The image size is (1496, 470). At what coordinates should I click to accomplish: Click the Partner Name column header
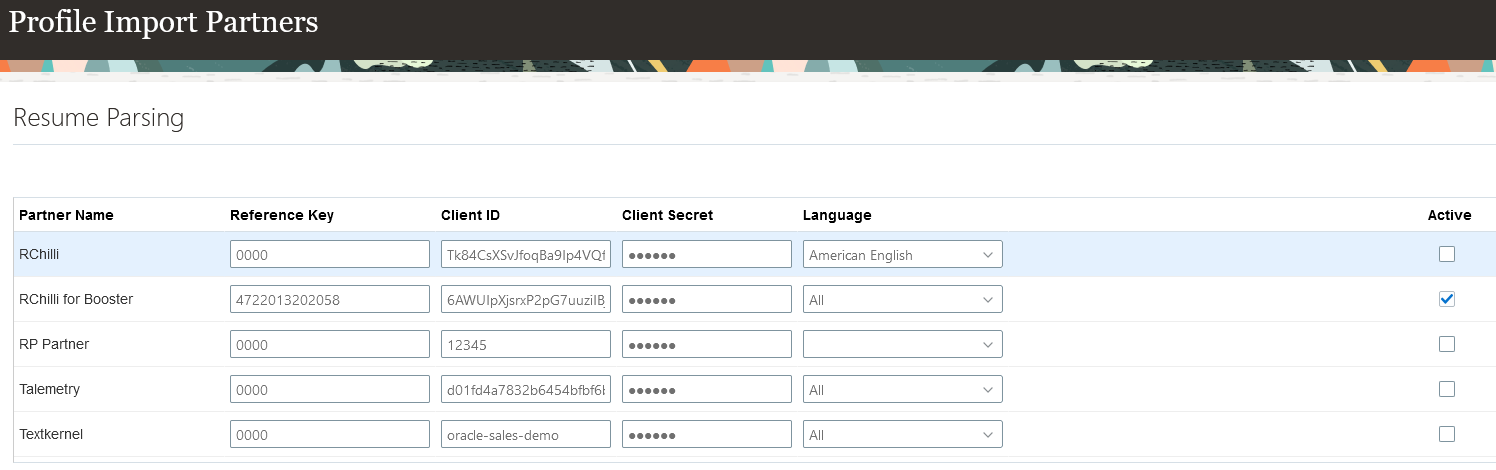66,215
